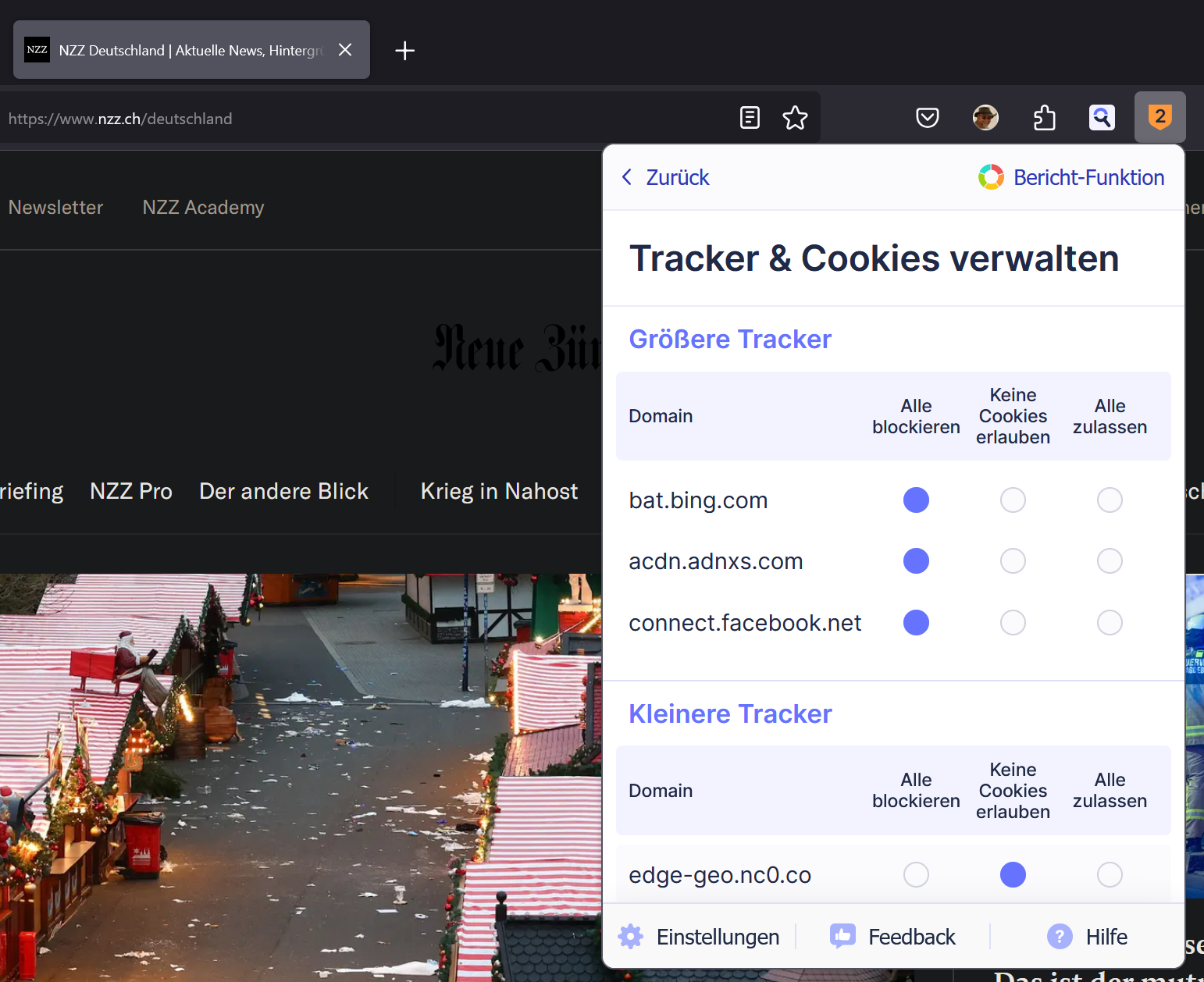Select Alle zulassen for edge-geo.nc0.co
The width and height of the screenshot is (1204, 982).
[1110, 874]
